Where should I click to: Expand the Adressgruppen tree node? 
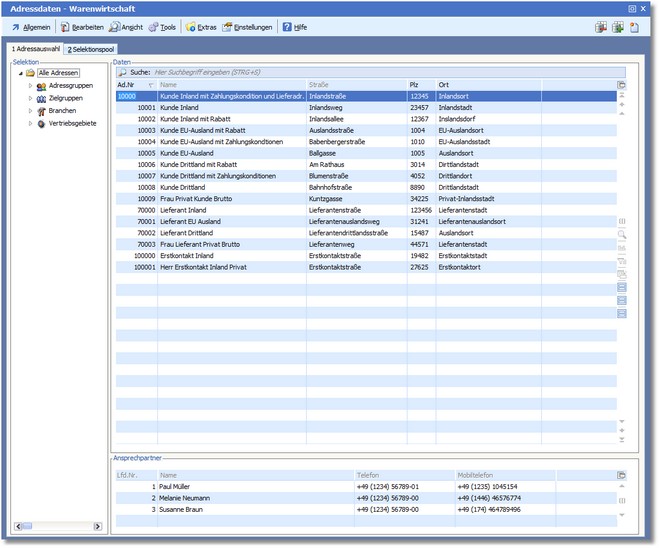coord(29,86)
